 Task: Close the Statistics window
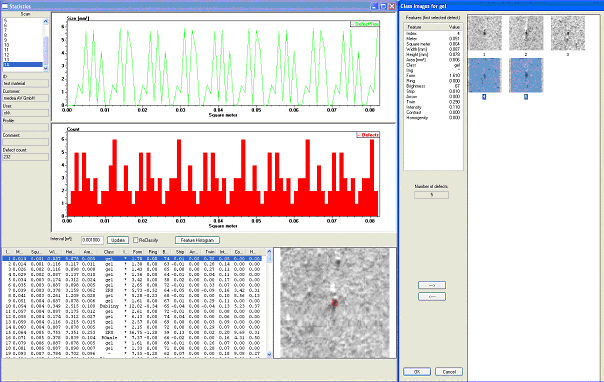click(392, 7)
